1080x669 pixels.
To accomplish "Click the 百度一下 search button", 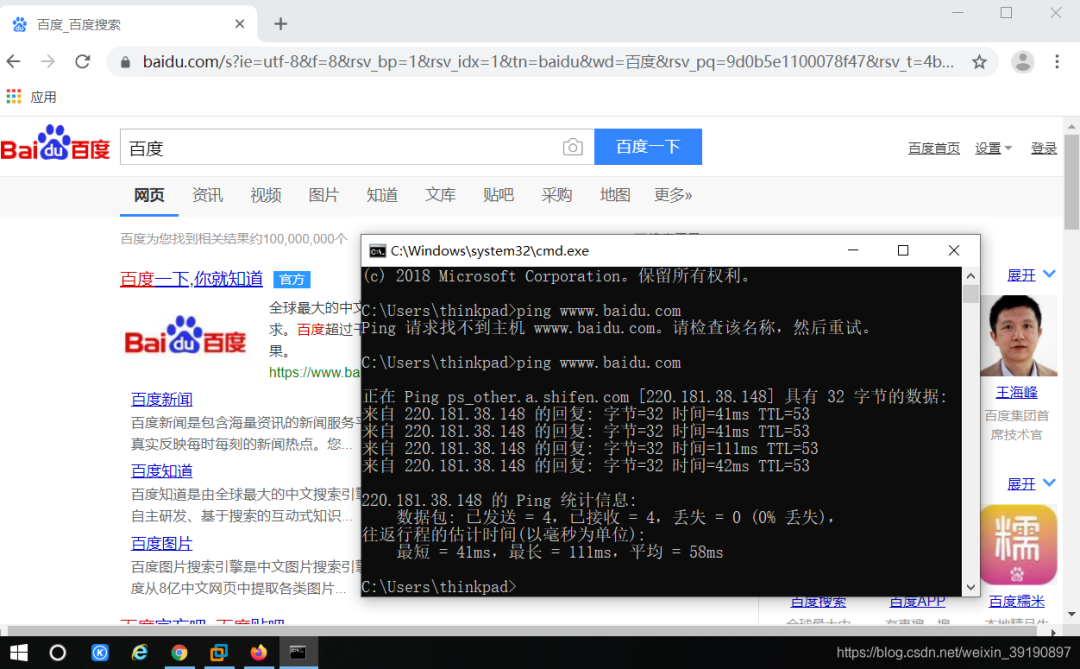I will tap(648, 146).
